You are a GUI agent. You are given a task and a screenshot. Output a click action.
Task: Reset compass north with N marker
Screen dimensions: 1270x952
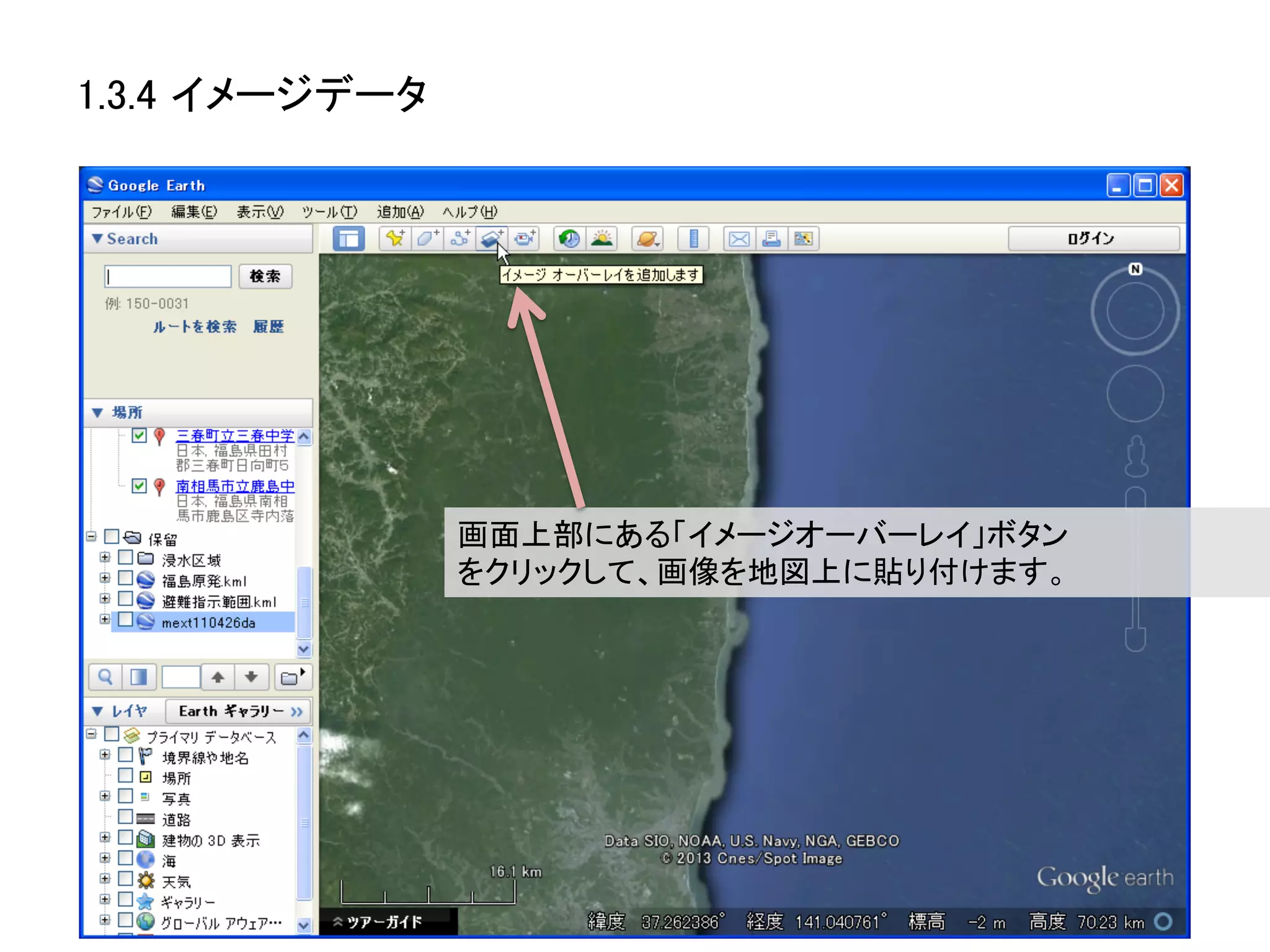click(1135, 269)
